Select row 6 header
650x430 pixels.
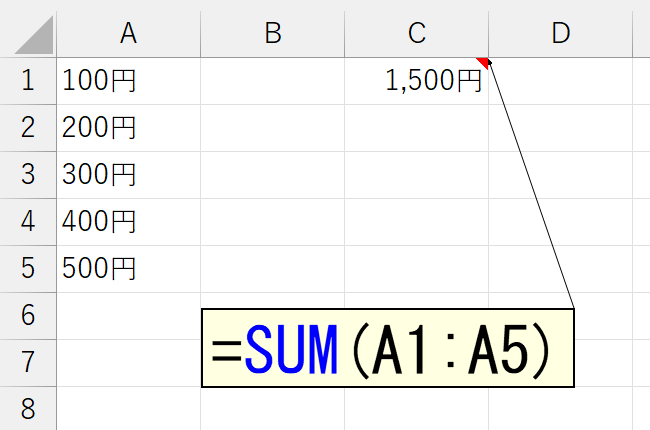(x=28, y=316)
